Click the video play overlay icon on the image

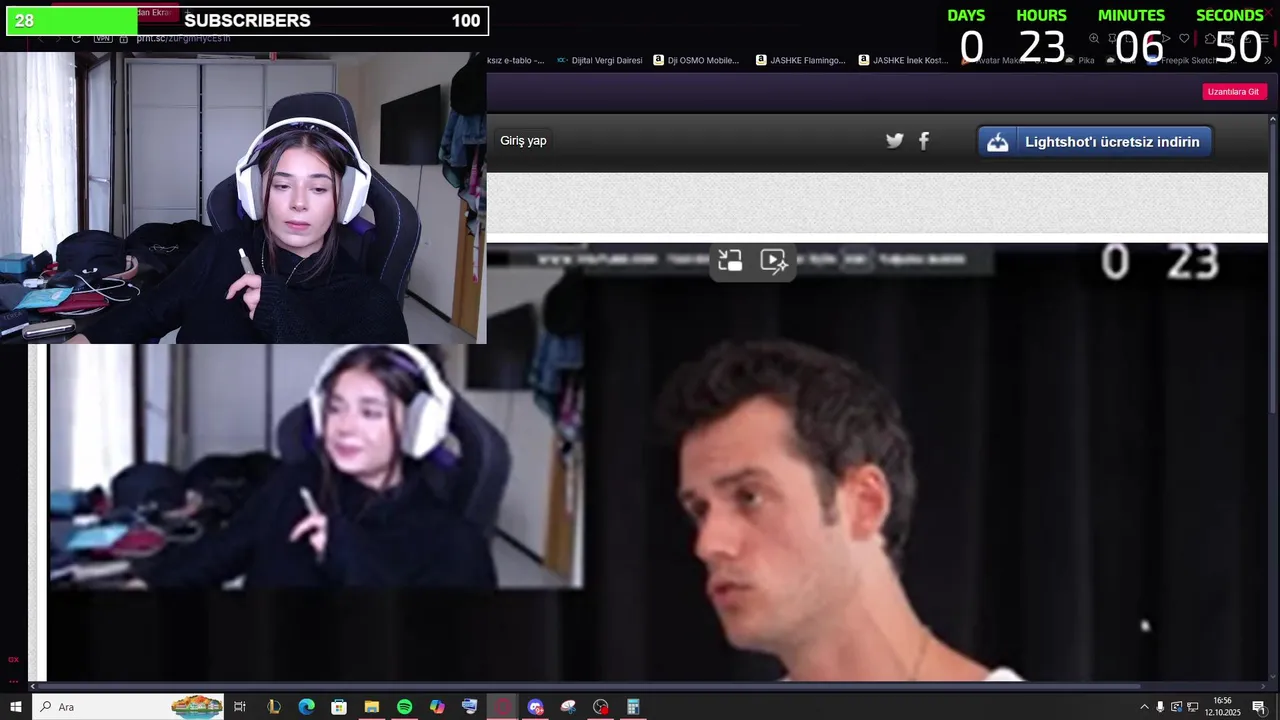[774, 261]
